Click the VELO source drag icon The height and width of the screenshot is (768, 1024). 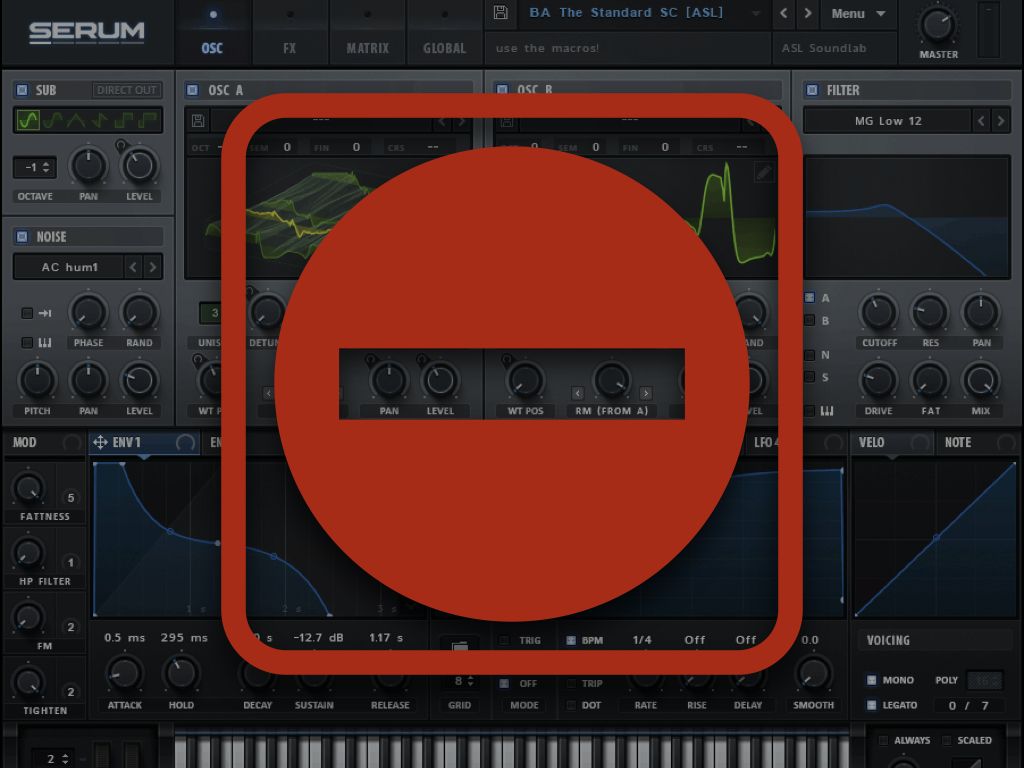920,443
